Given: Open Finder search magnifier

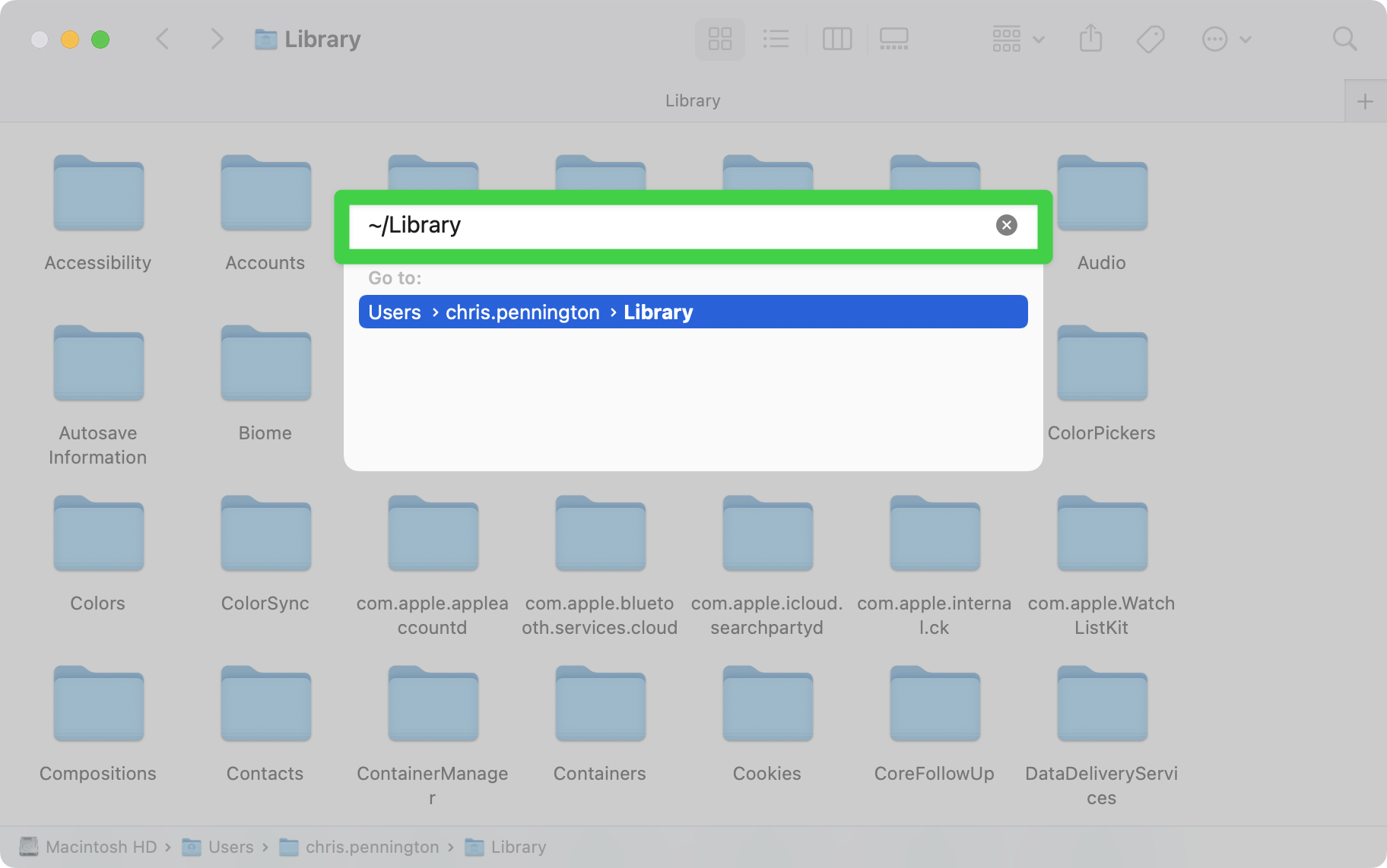Looking at the screenshot, I should click(x=1344, y=39).
